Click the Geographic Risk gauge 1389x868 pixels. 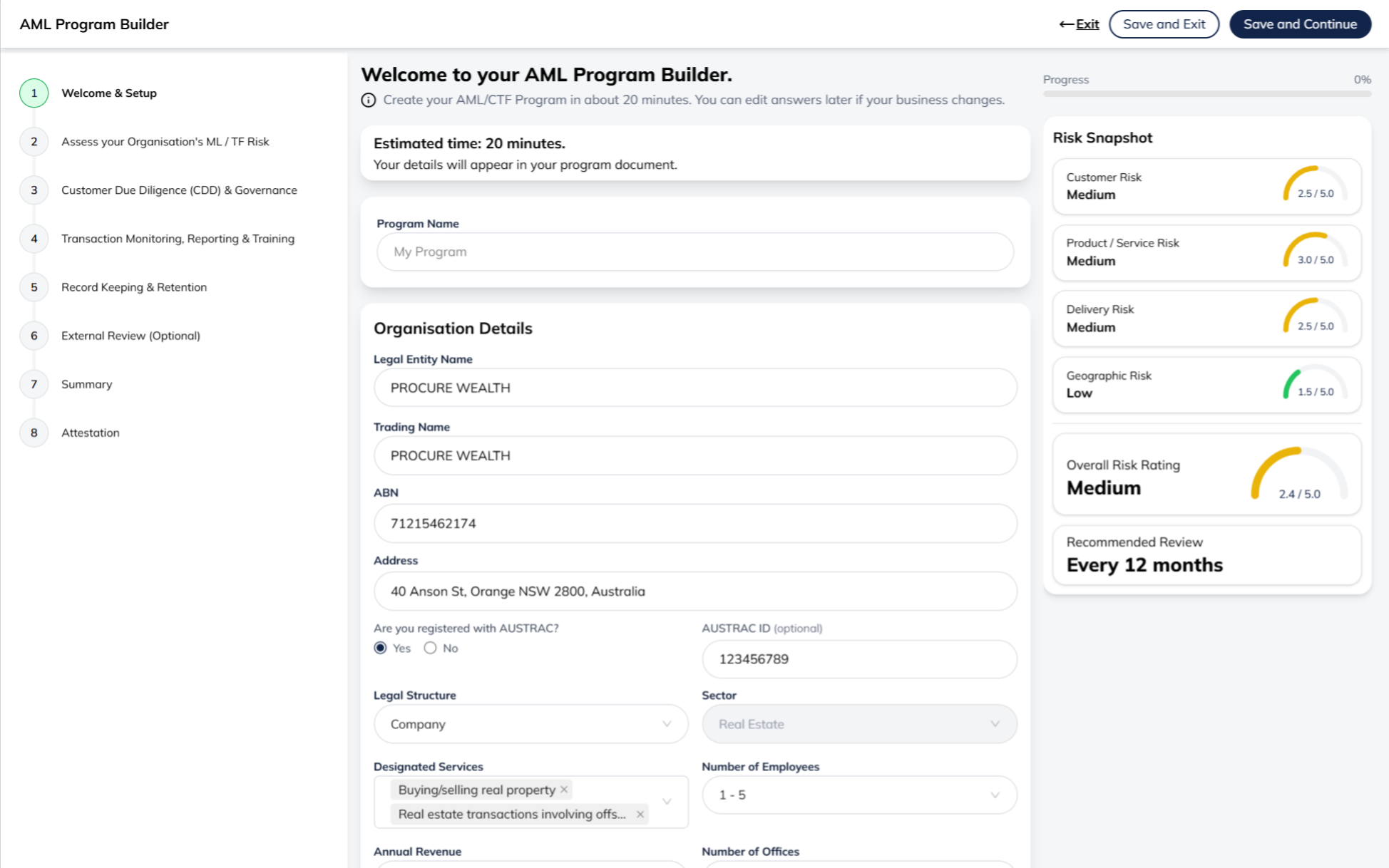(x=1315, y=383)
